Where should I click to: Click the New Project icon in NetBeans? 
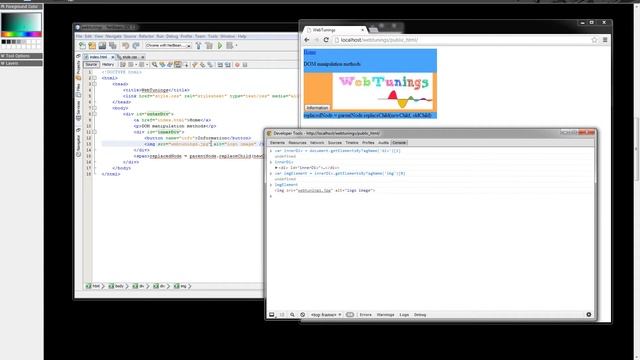click(92, 46)
